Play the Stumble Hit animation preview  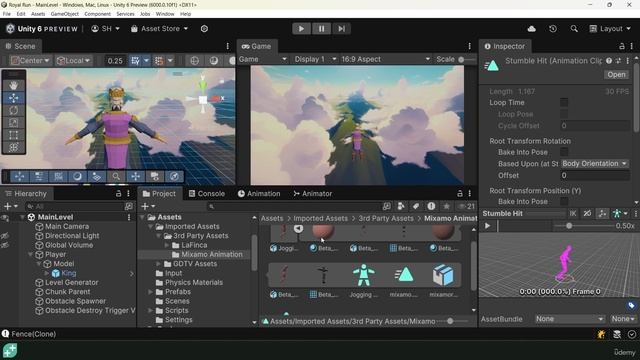[x=487, y=226]
